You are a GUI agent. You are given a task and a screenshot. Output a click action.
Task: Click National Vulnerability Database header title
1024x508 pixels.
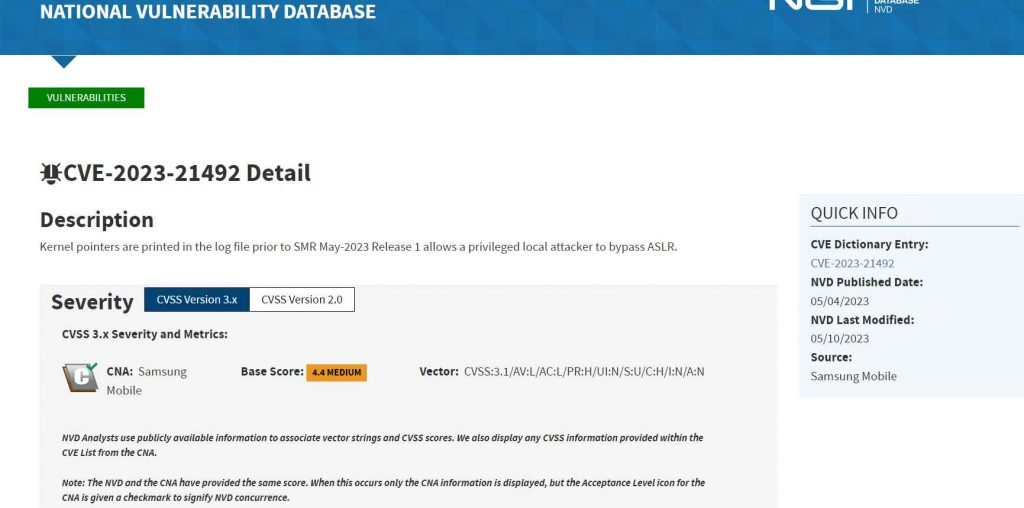(x=208, y=11)
